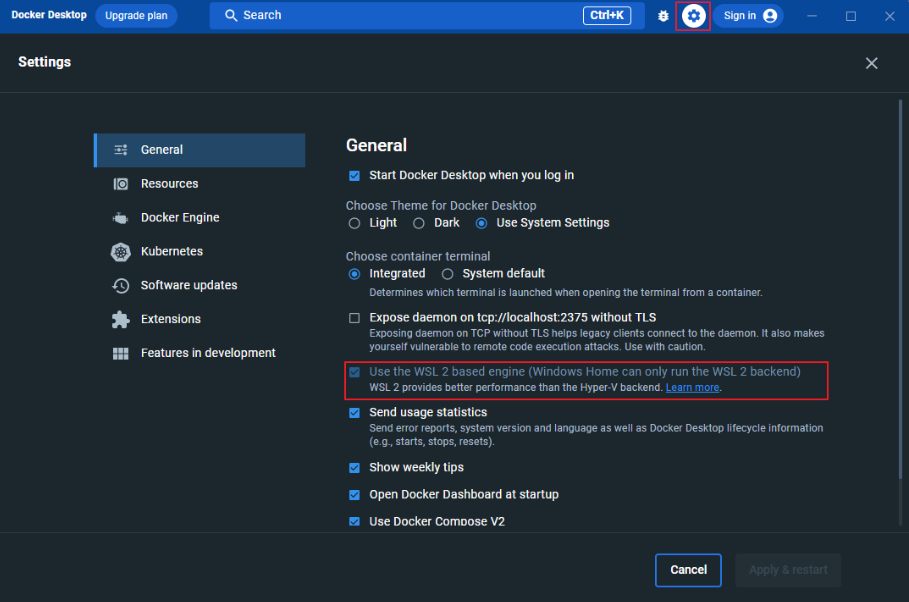Uncheck Start Docker Desktop when you log in
The height and width of the screenshot is (602, 909).
pyautogui.click(x=354, y=176)
